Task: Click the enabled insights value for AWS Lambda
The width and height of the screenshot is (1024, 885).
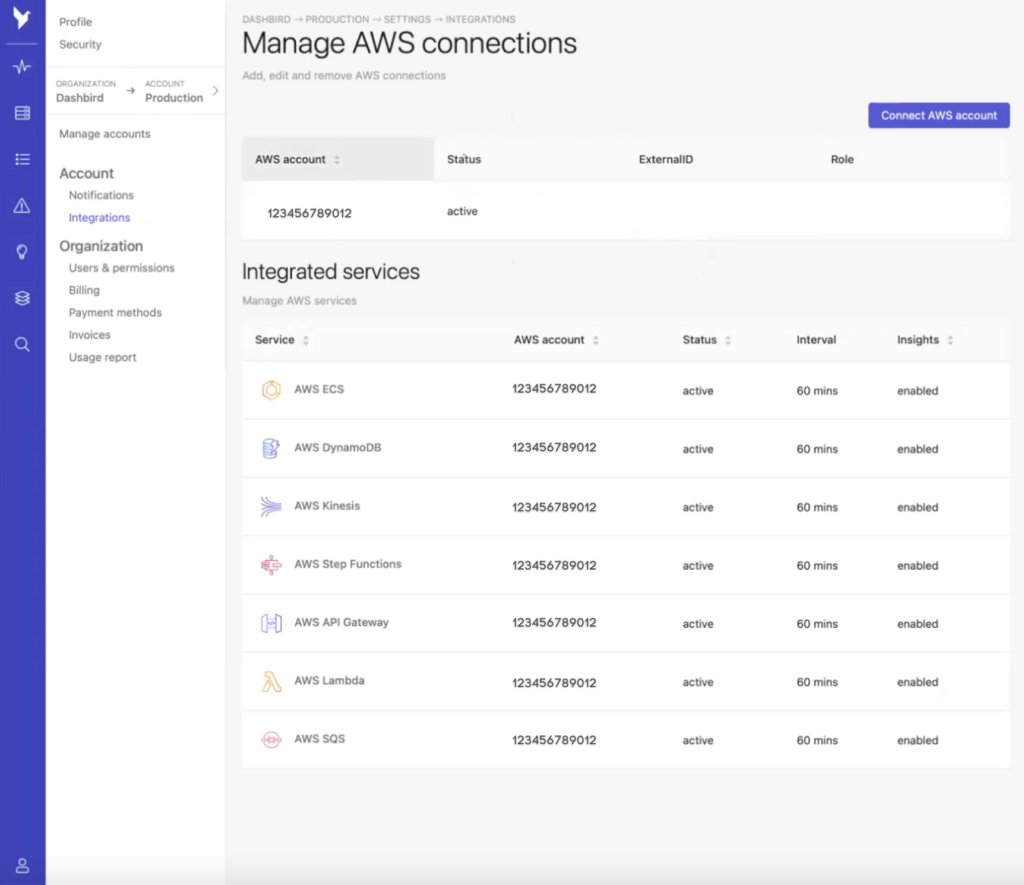Action: (918, 682)
